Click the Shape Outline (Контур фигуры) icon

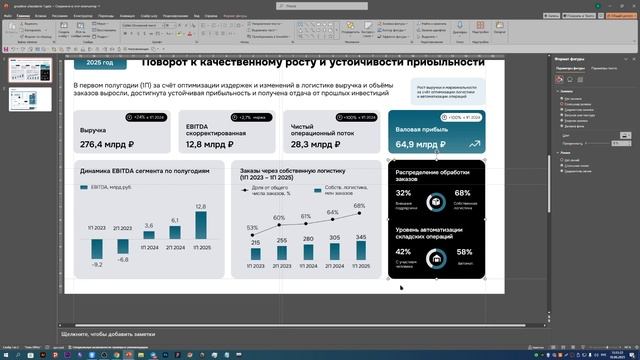coord(380,30)
